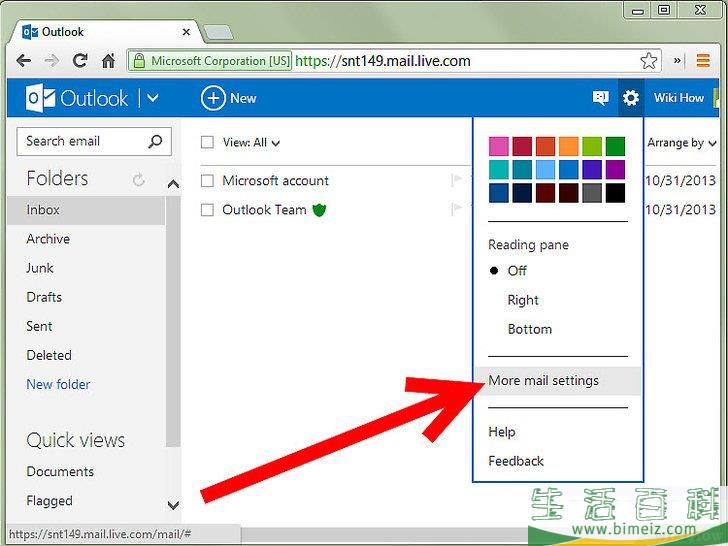The height and width of the screenshot is (546, 728).
Task: Open the Drafts folder
Action: pyautogui.click(x=44, y=297)
